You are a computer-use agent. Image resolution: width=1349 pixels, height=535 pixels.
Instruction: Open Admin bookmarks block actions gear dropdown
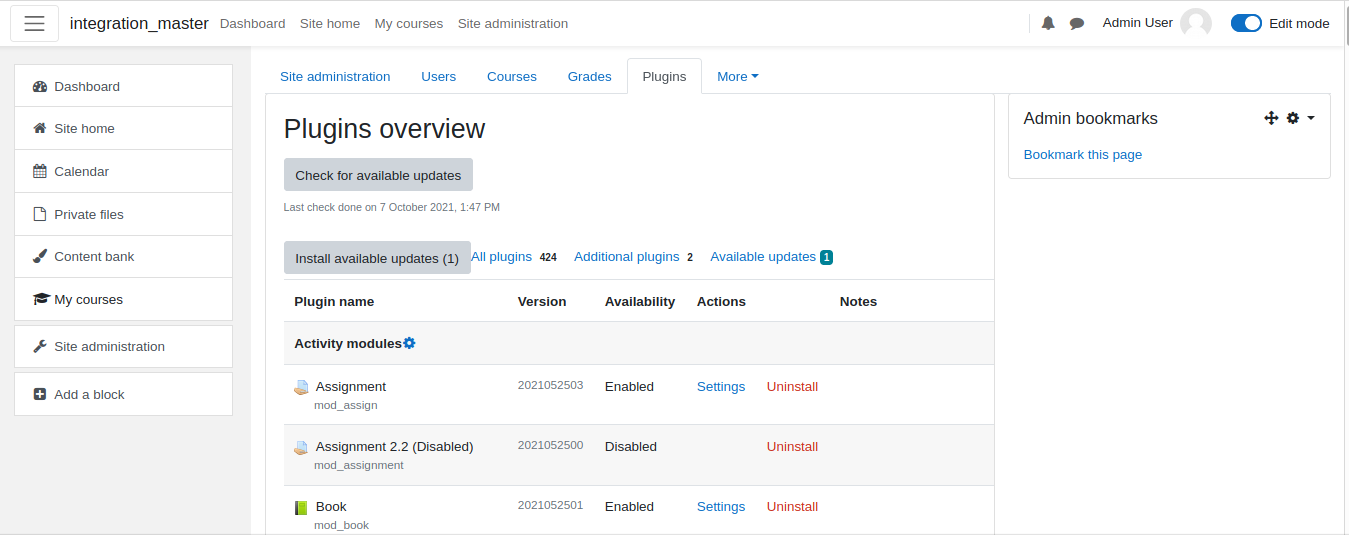pyautogui.click(x=1300, y=118)
